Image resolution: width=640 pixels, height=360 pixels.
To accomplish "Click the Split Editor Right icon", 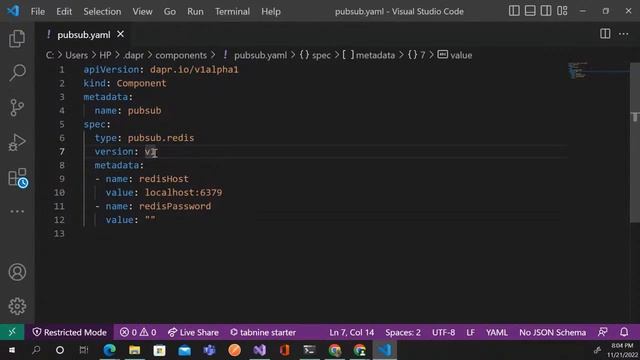I will (x=605, y=34).
